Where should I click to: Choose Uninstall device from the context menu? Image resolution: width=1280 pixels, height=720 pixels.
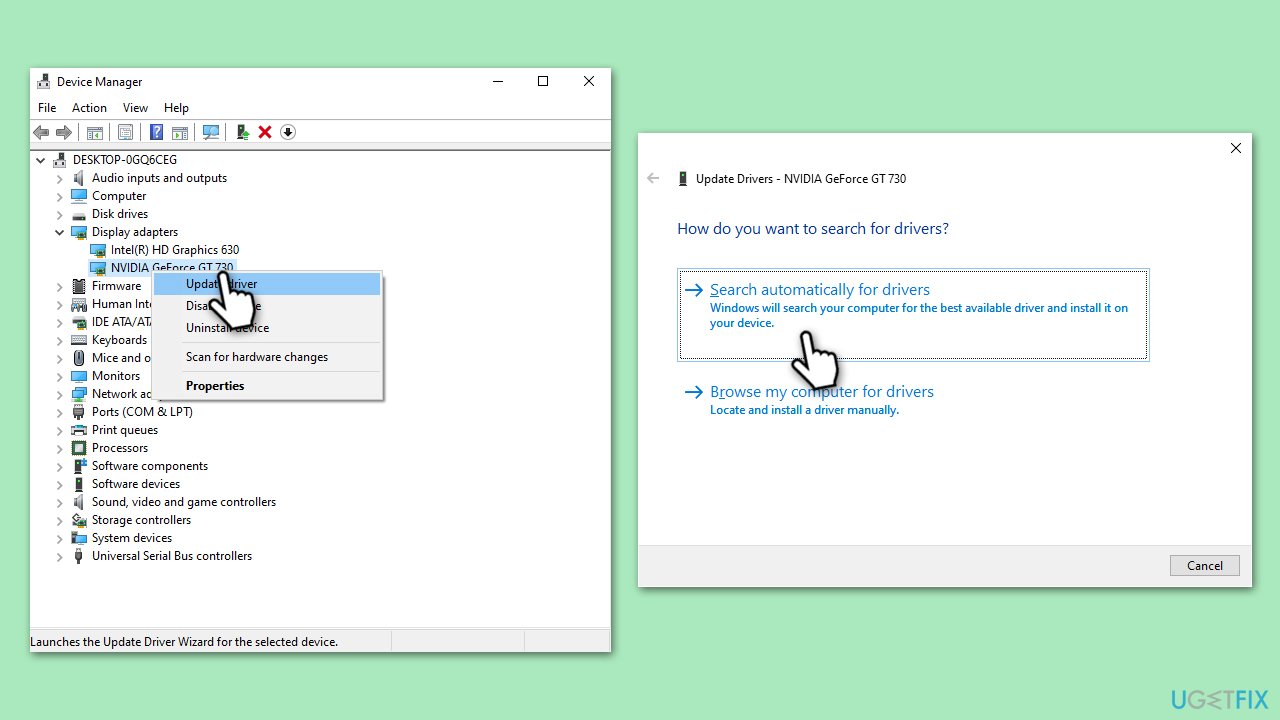267,328
